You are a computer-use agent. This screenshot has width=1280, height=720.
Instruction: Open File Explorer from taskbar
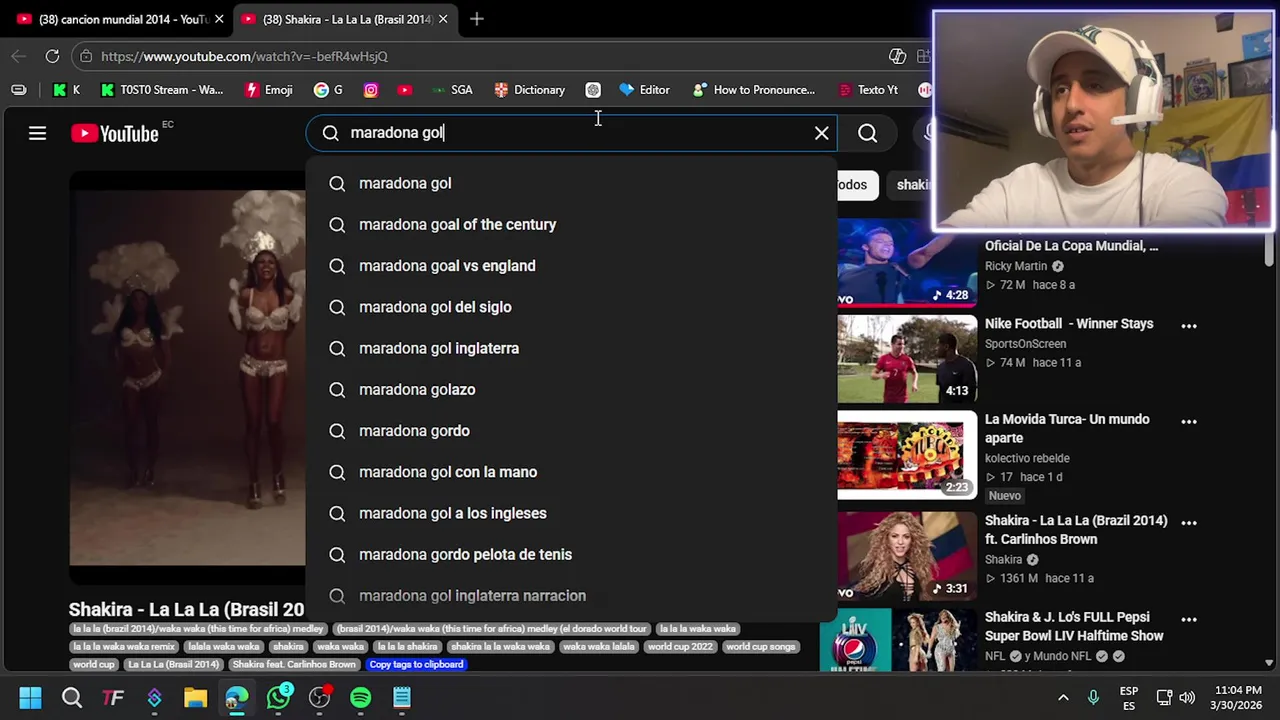coord(195,698)
